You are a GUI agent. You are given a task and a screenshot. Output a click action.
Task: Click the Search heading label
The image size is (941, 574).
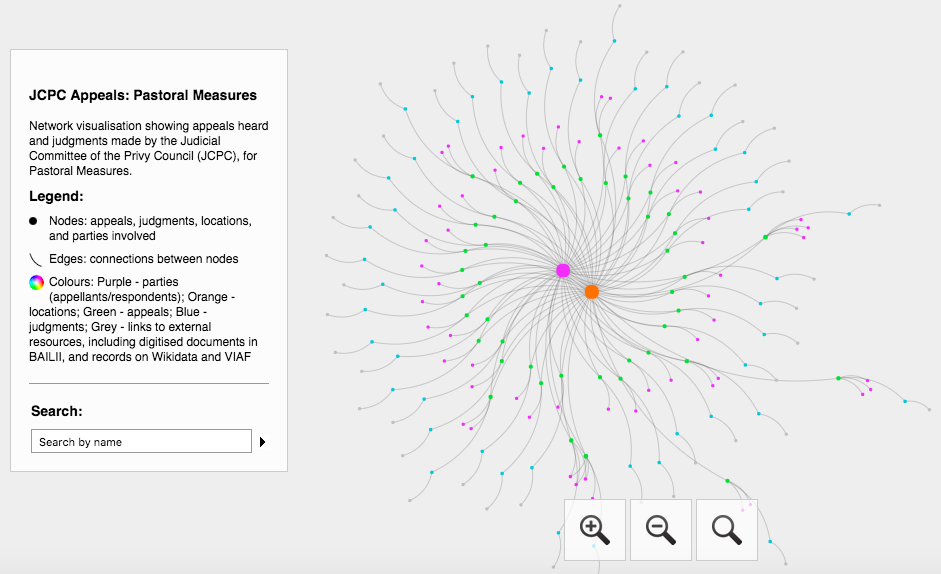click(57, 411)
